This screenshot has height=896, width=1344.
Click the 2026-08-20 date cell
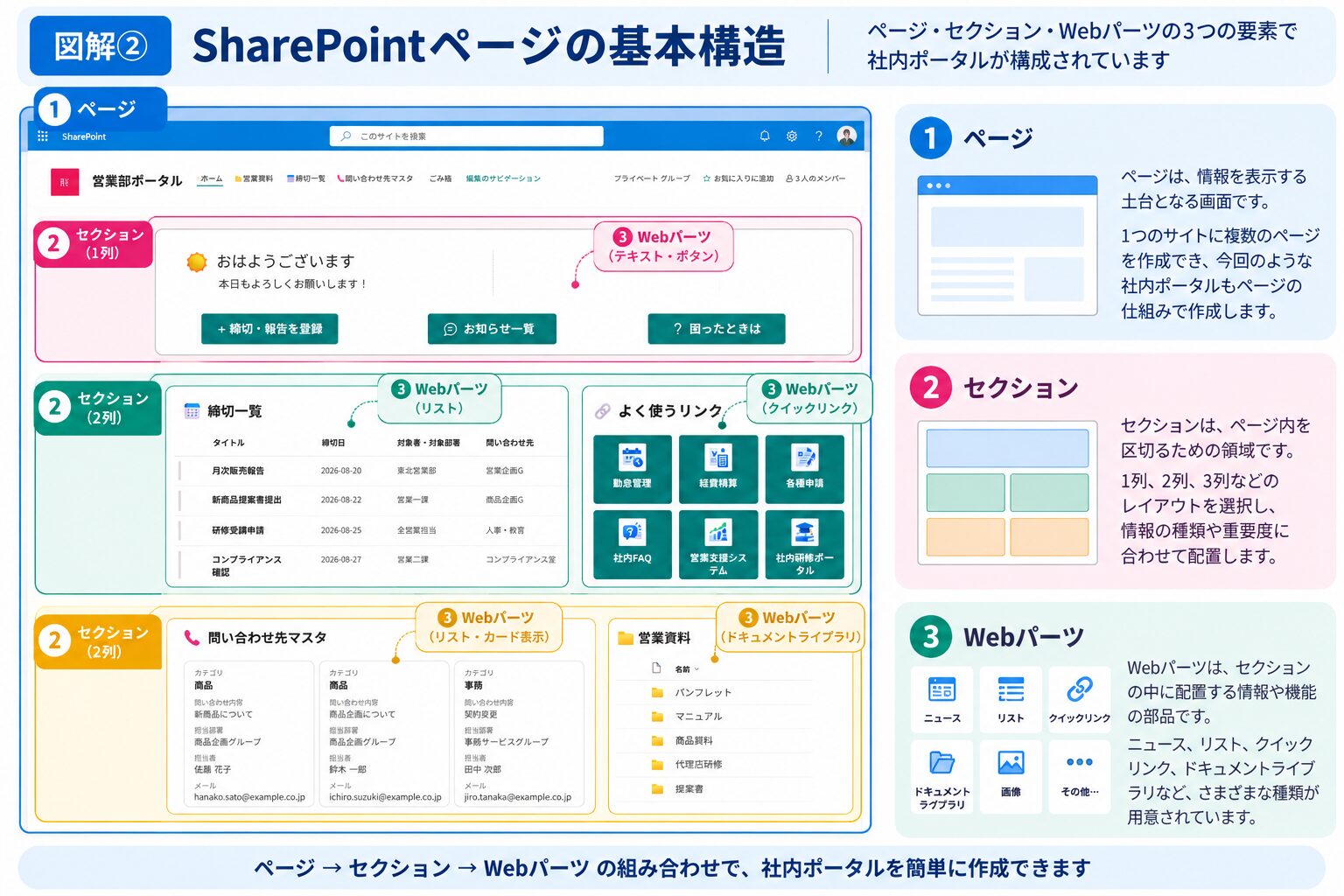point(341,471)
